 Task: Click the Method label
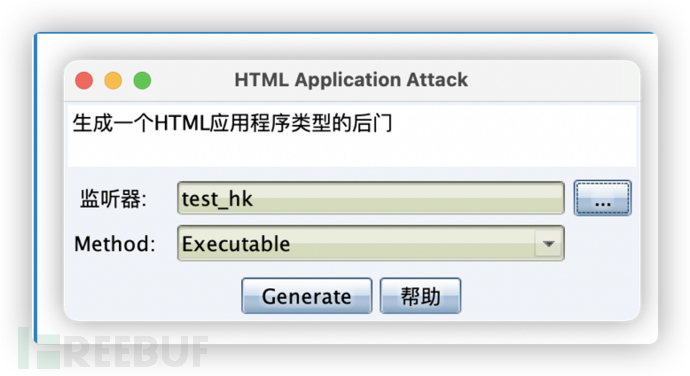(115, 244)
